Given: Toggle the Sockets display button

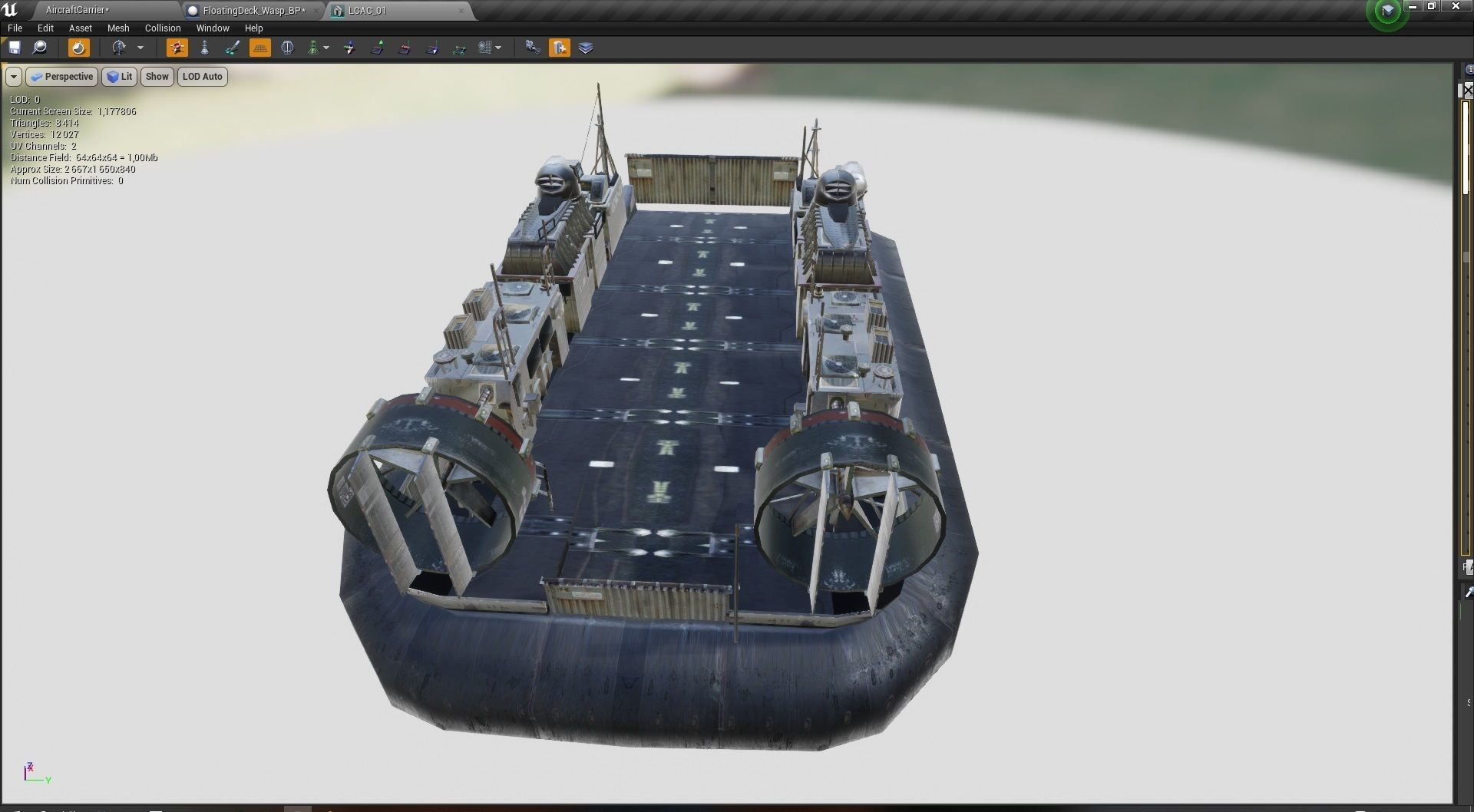Looking at the screenshot, I should point(177,48).
